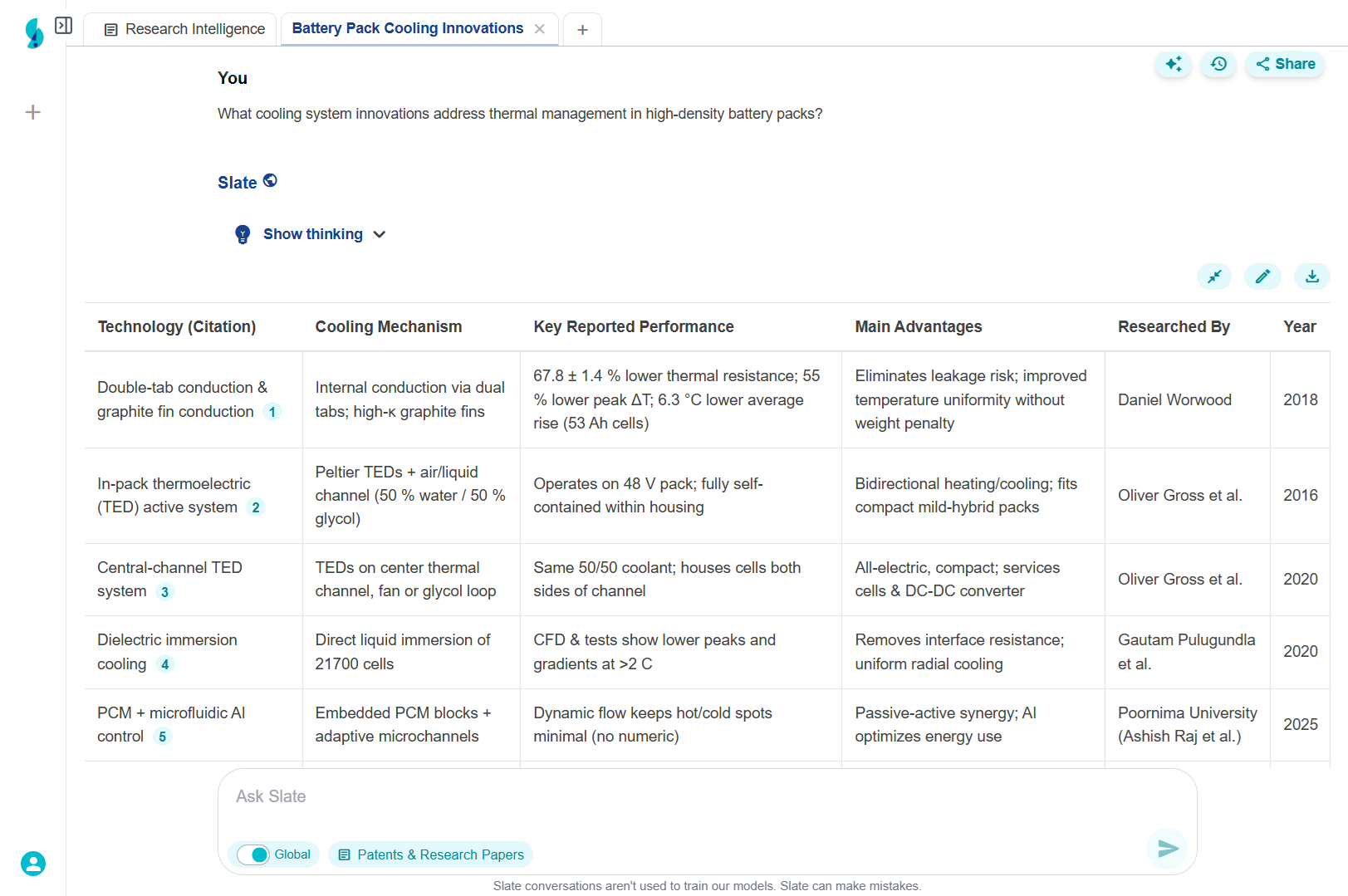Open conversation history clock icon
The height and width of the screenshot is (896, 1348).
(x=1218, y=64)
